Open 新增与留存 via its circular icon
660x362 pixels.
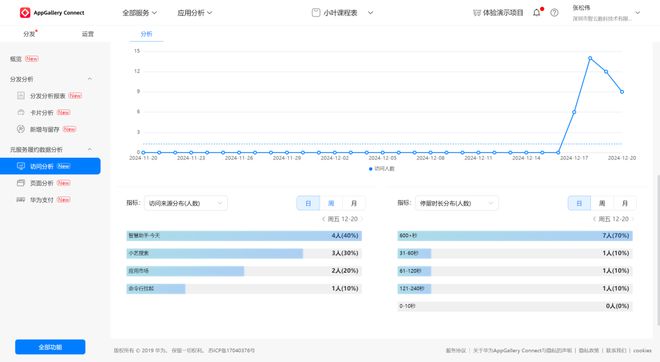pos(21,129)
